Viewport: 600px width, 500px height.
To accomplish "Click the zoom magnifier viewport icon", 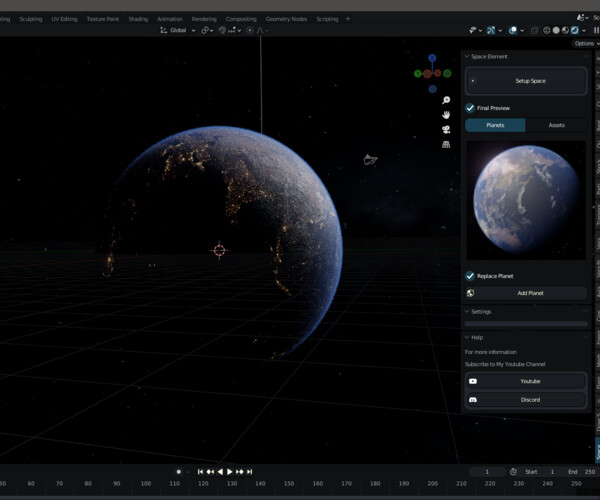I will coord(446,101).
